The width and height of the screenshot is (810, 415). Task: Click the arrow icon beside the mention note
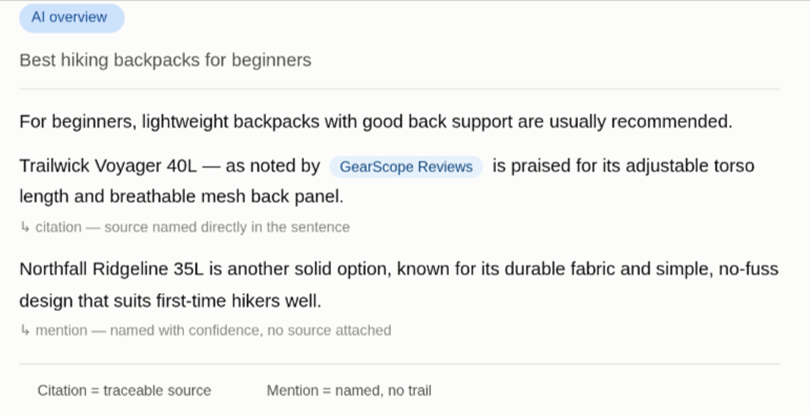[25, 330]
